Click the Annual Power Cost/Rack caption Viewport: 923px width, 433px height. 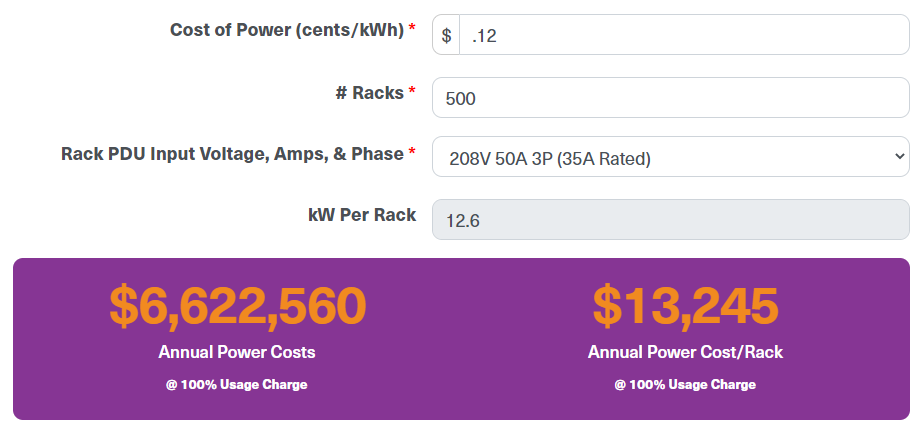pos(685,352)
